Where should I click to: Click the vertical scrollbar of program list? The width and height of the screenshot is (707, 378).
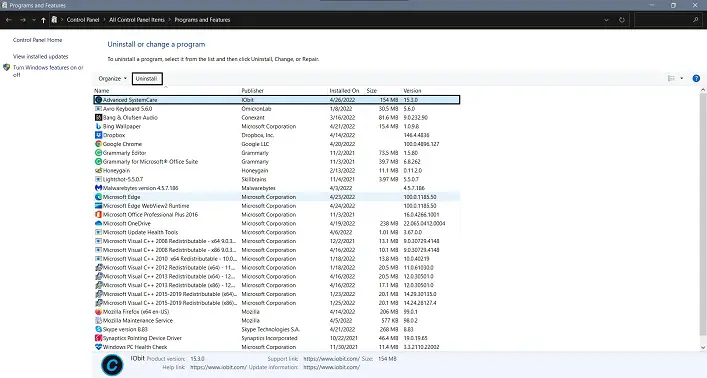pos(703,214)
